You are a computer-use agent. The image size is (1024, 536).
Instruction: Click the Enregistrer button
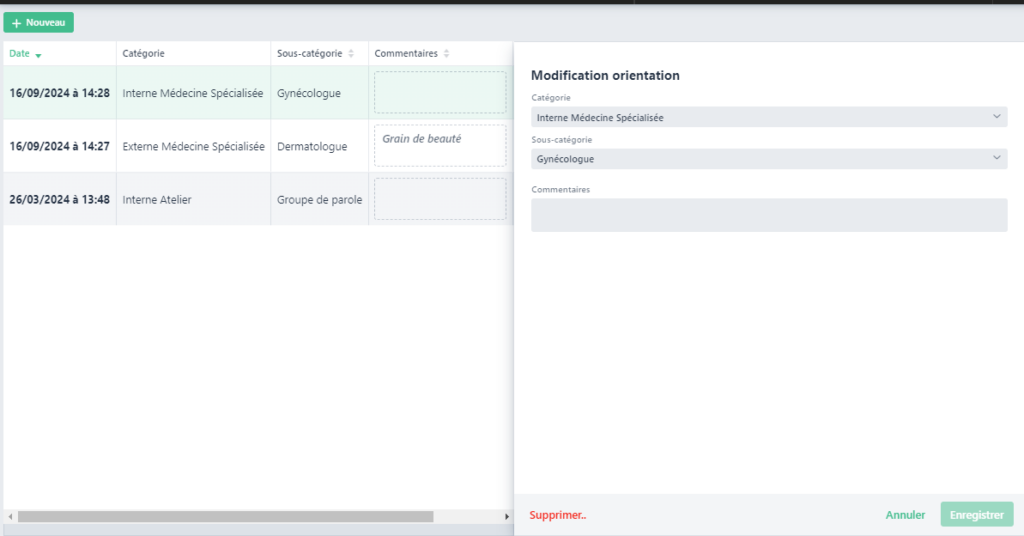point(976,515)
